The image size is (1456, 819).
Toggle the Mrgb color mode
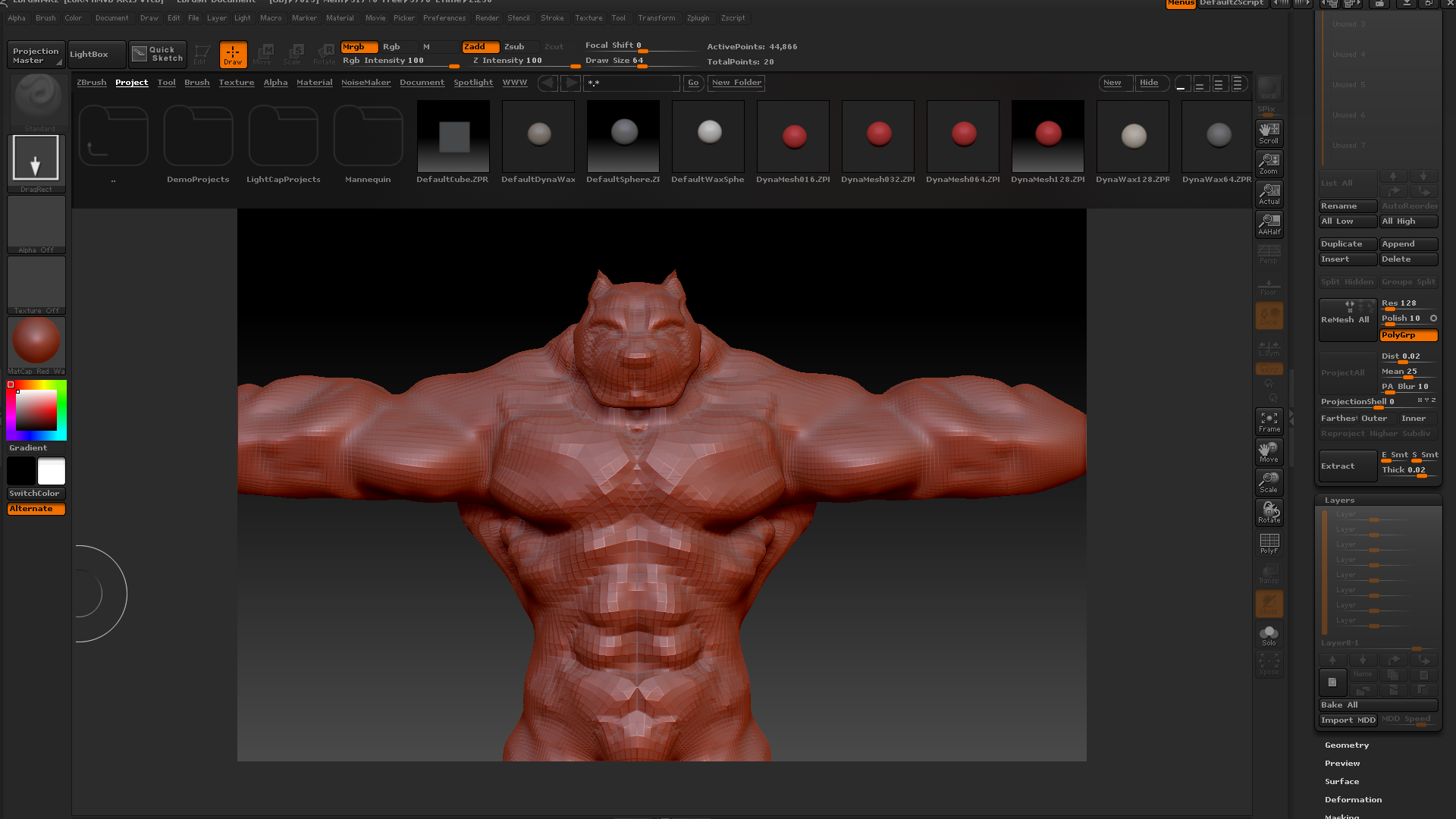(x=359, y=46)
